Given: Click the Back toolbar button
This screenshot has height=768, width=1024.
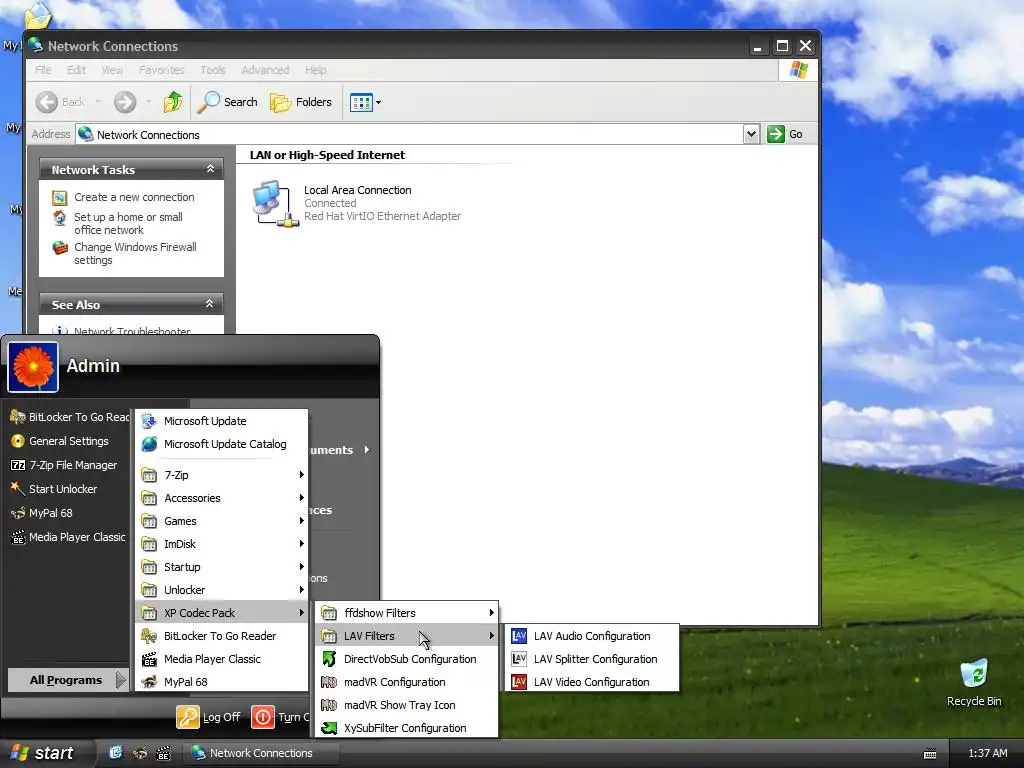Looking at the screenshot, I should point(61,102).
